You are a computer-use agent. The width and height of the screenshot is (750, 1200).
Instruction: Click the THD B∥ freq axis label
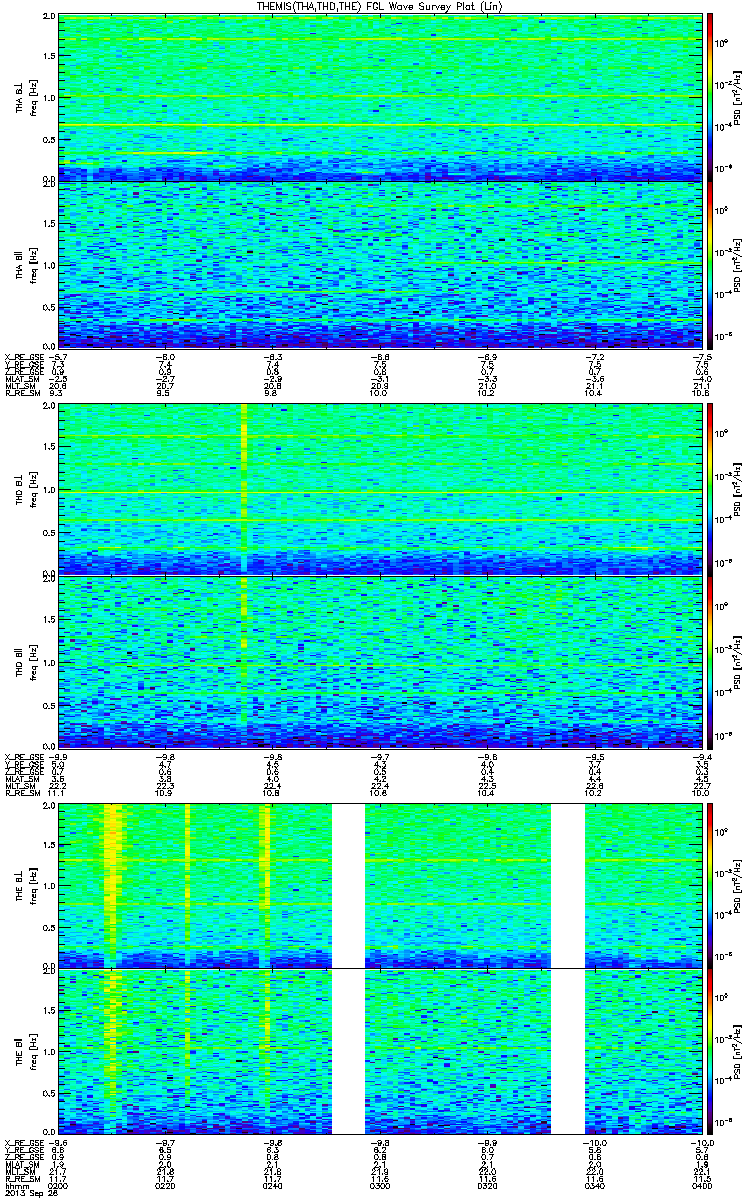point(25,660)
